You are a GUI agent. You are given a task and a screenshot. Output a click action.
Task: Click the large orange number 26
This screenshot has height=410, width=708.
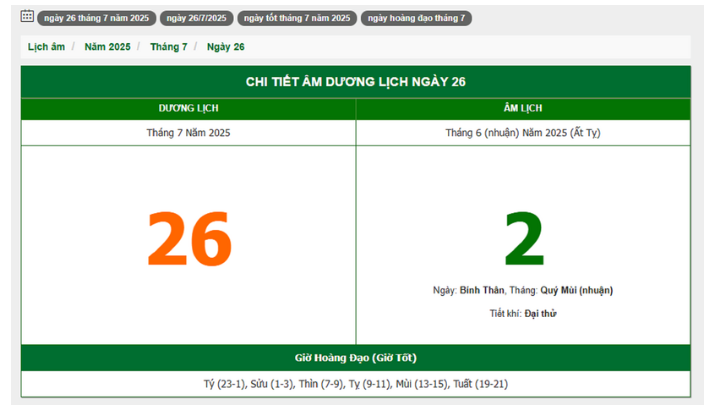tap(189, 240)
